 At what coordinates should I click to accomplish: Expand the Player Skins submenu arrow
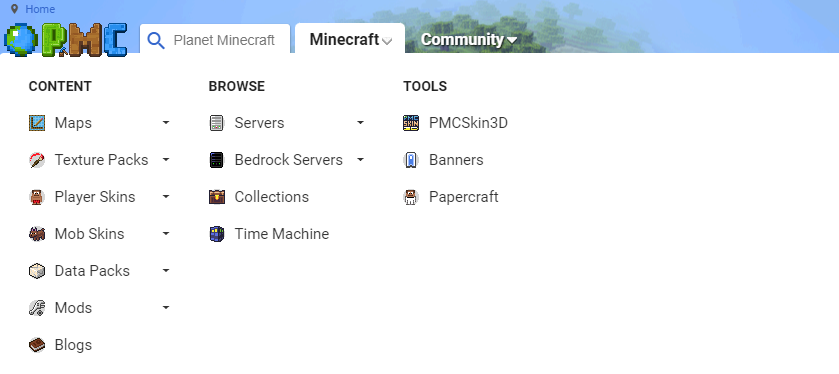coord(166,197)
